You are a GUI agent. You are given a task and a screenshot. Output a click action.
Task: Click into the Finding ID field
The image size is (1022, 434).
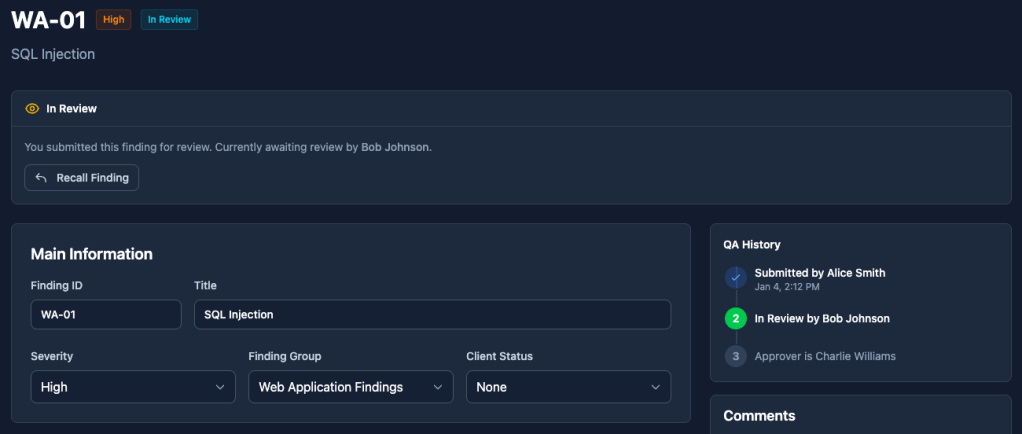[106, 314]
